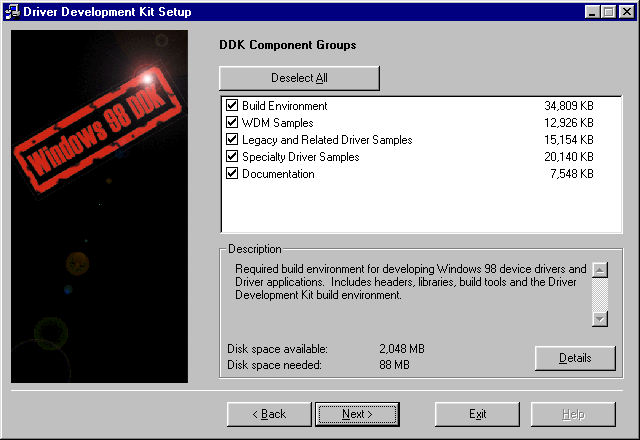
Task: Select the Specialty Driver Samples label
Action: click(x=300, y=157)
